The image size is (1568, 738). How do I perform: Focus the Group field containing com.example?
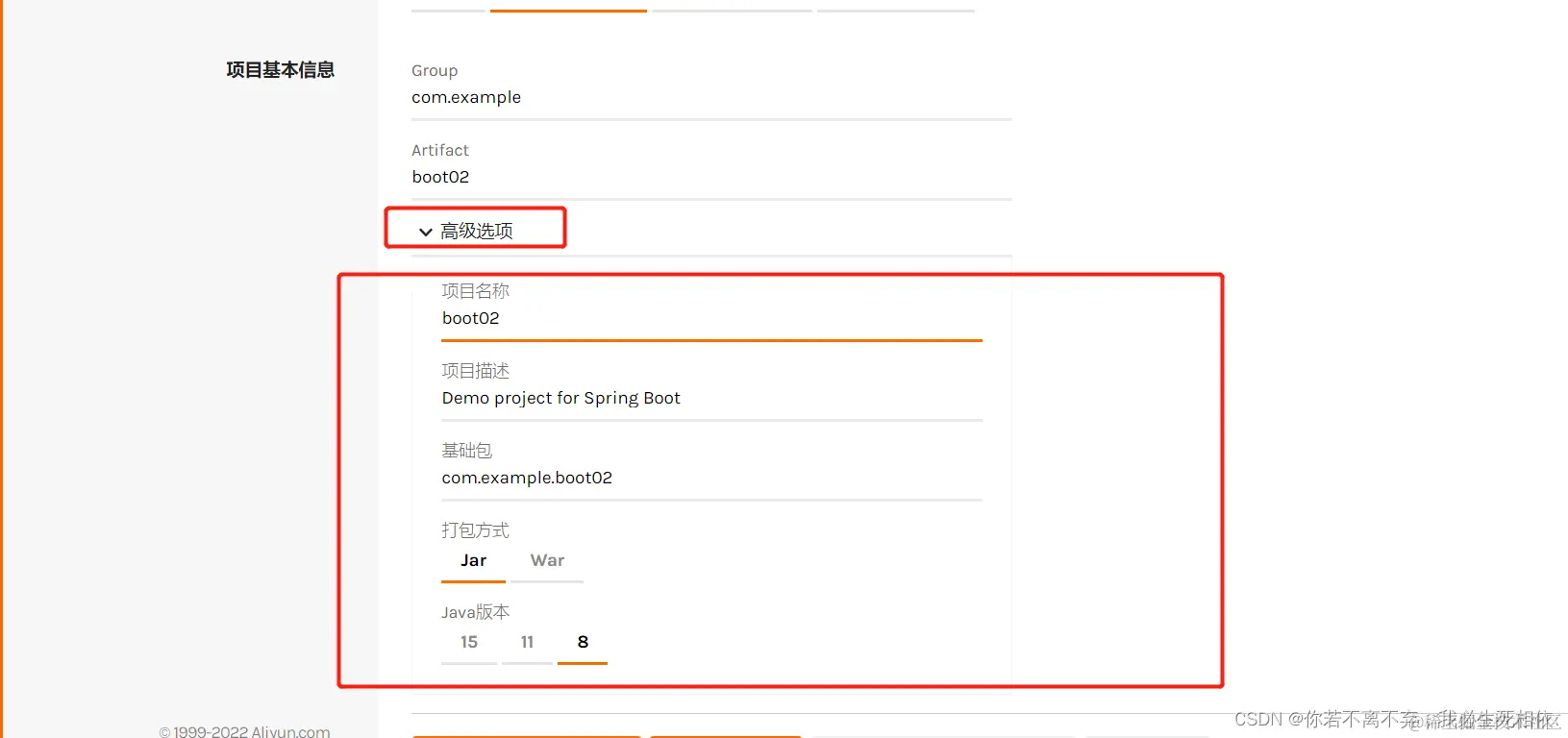click(711, 98)
